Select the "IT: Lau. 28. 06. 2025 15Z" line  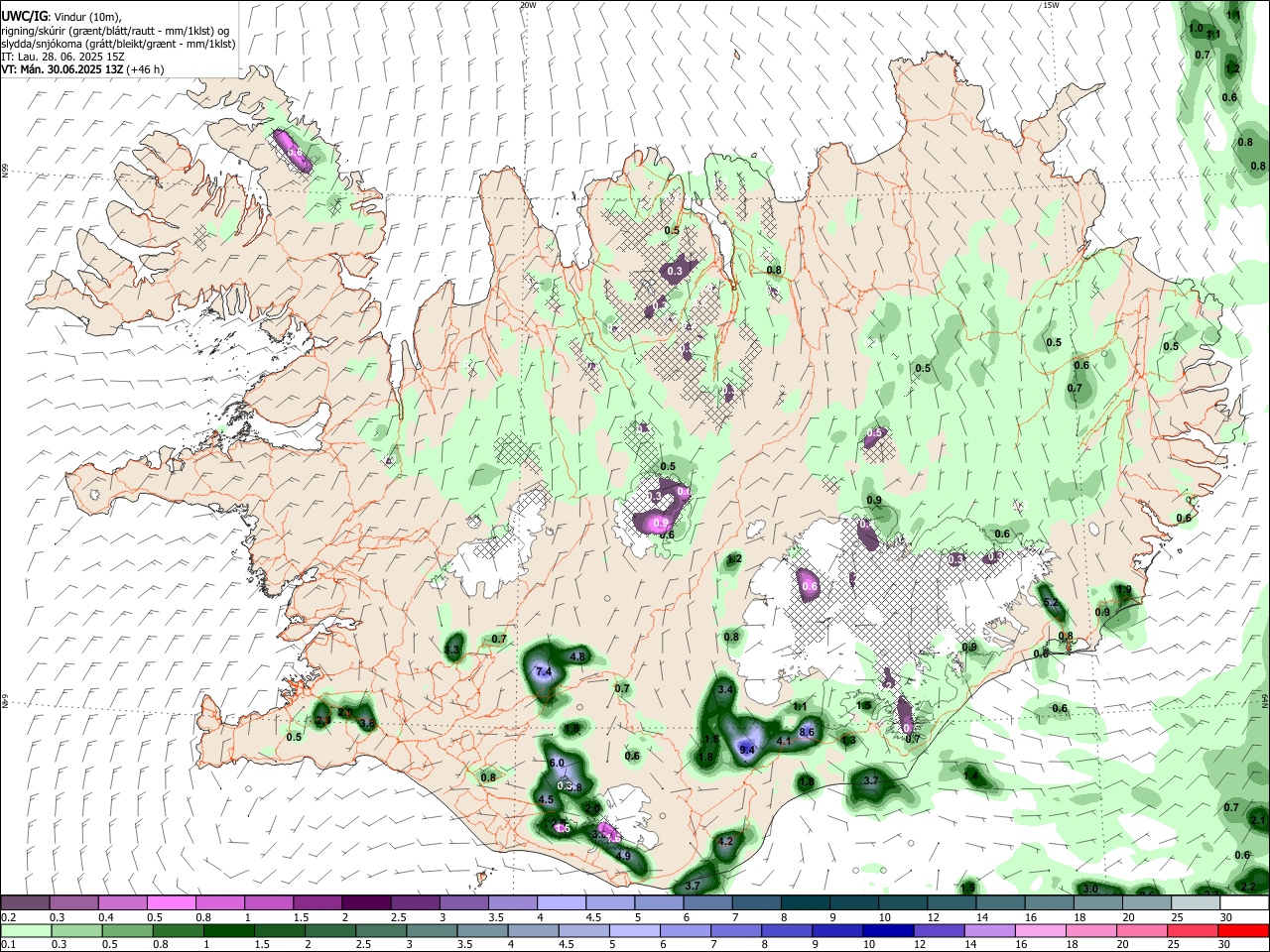(x=62, y=57)
